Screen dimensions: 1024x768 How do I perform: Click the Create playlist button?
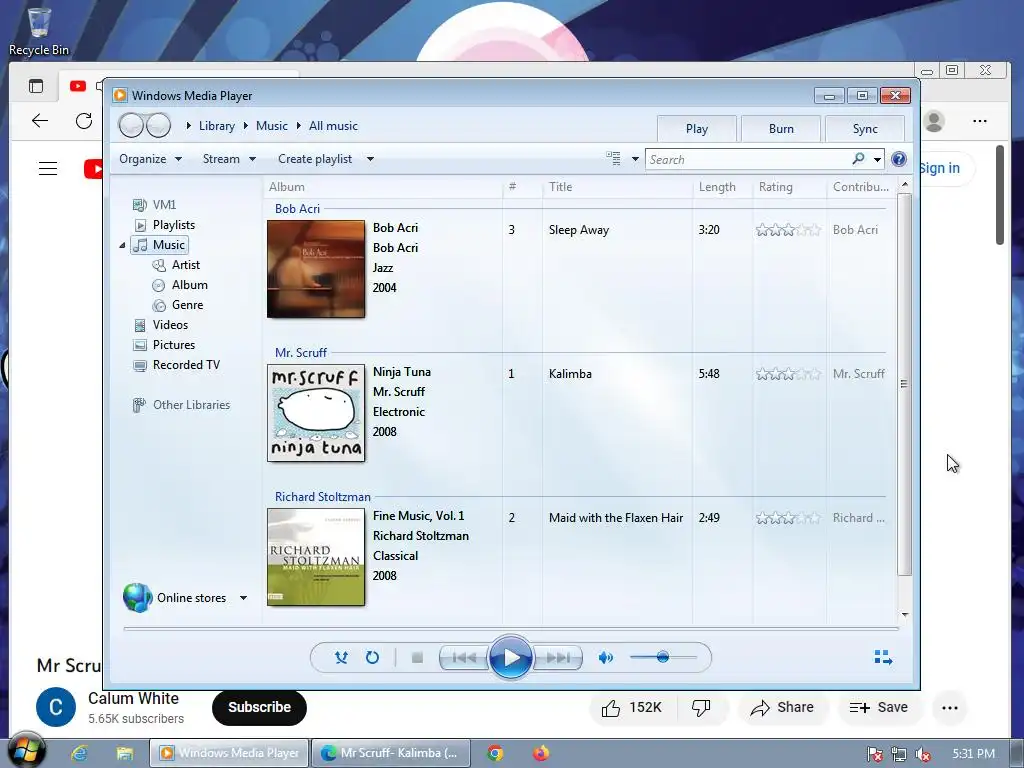click(x=315, y=159)
